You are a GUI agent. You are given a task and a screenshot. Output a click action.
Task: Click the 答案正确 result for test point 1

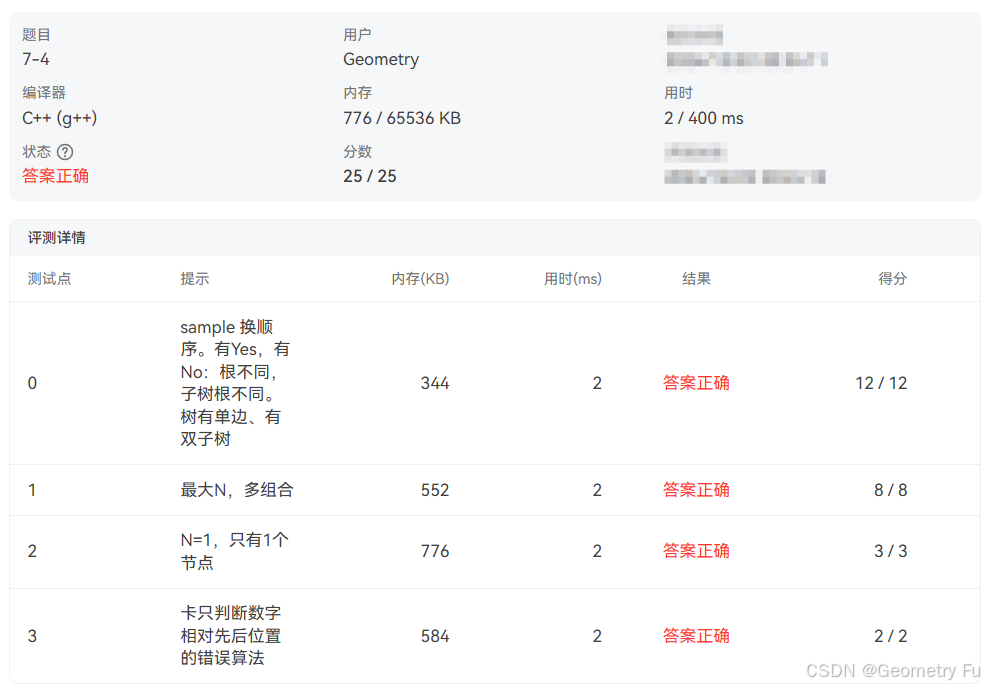(x=696, y=490)
